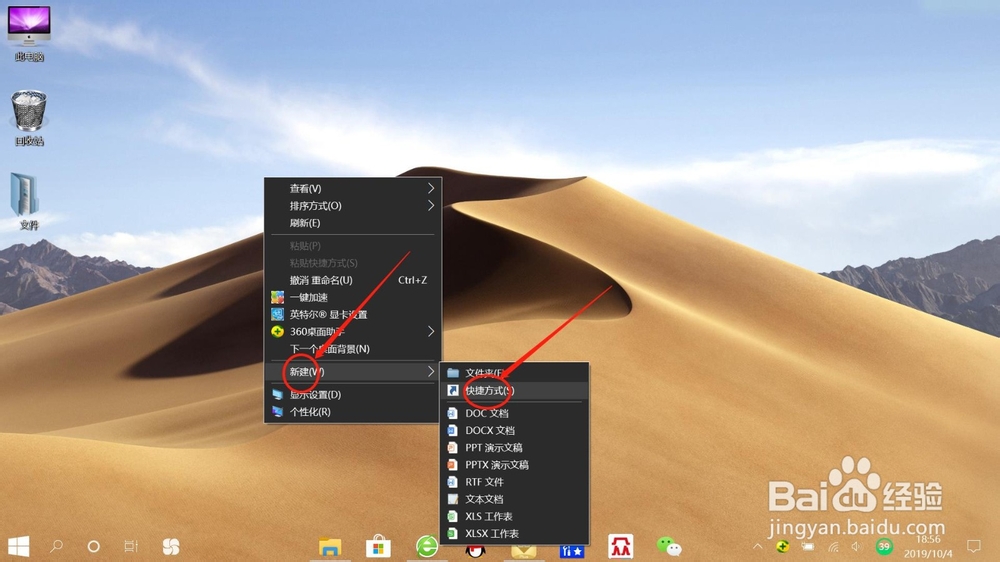Open the blue star app on taskbar
Viewport: 1000px width, 562px height.
(x=571, y=551)
